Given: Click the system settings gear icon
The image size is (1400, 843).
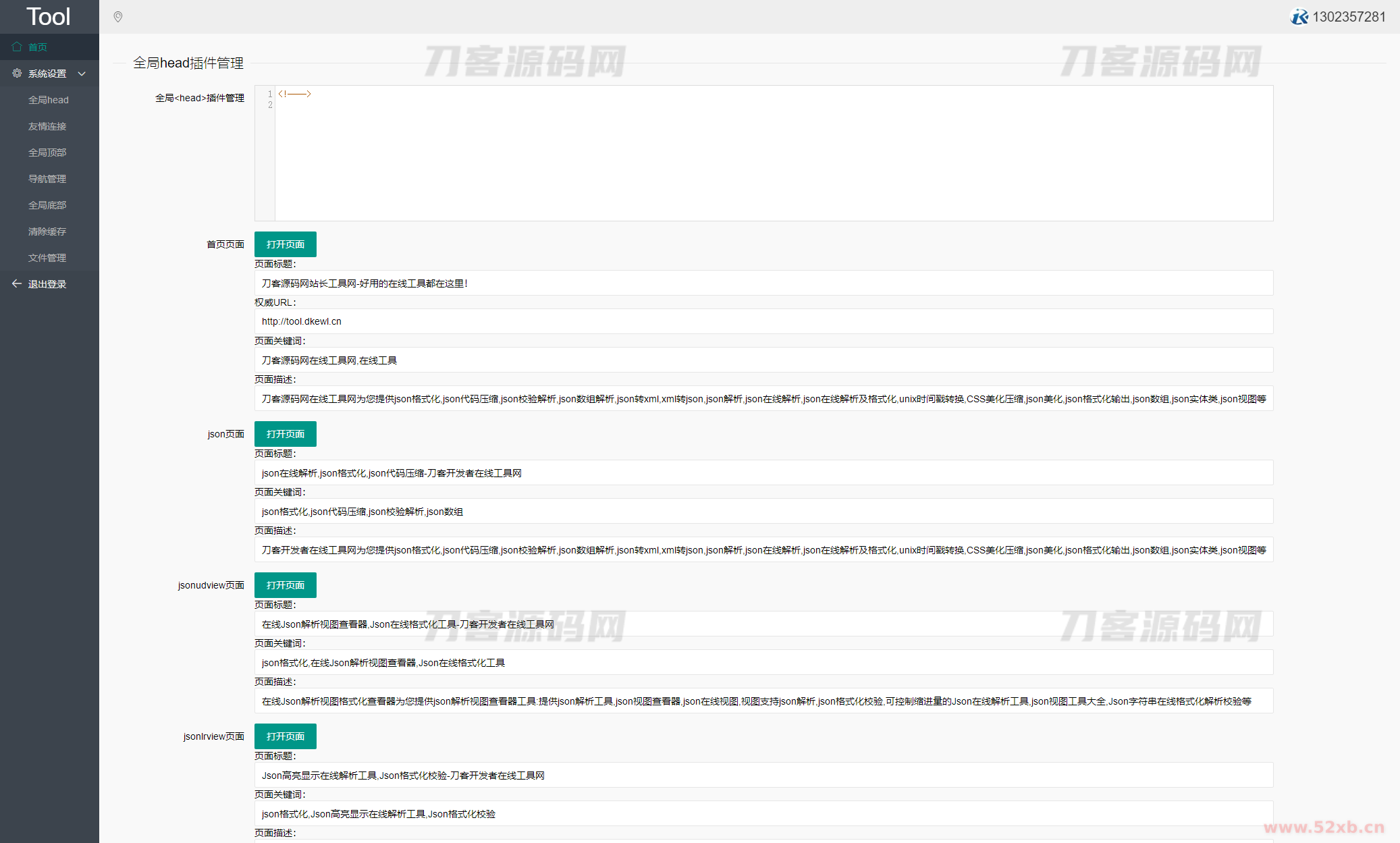Looking at the screenshot, I should (x=17, y=73).
